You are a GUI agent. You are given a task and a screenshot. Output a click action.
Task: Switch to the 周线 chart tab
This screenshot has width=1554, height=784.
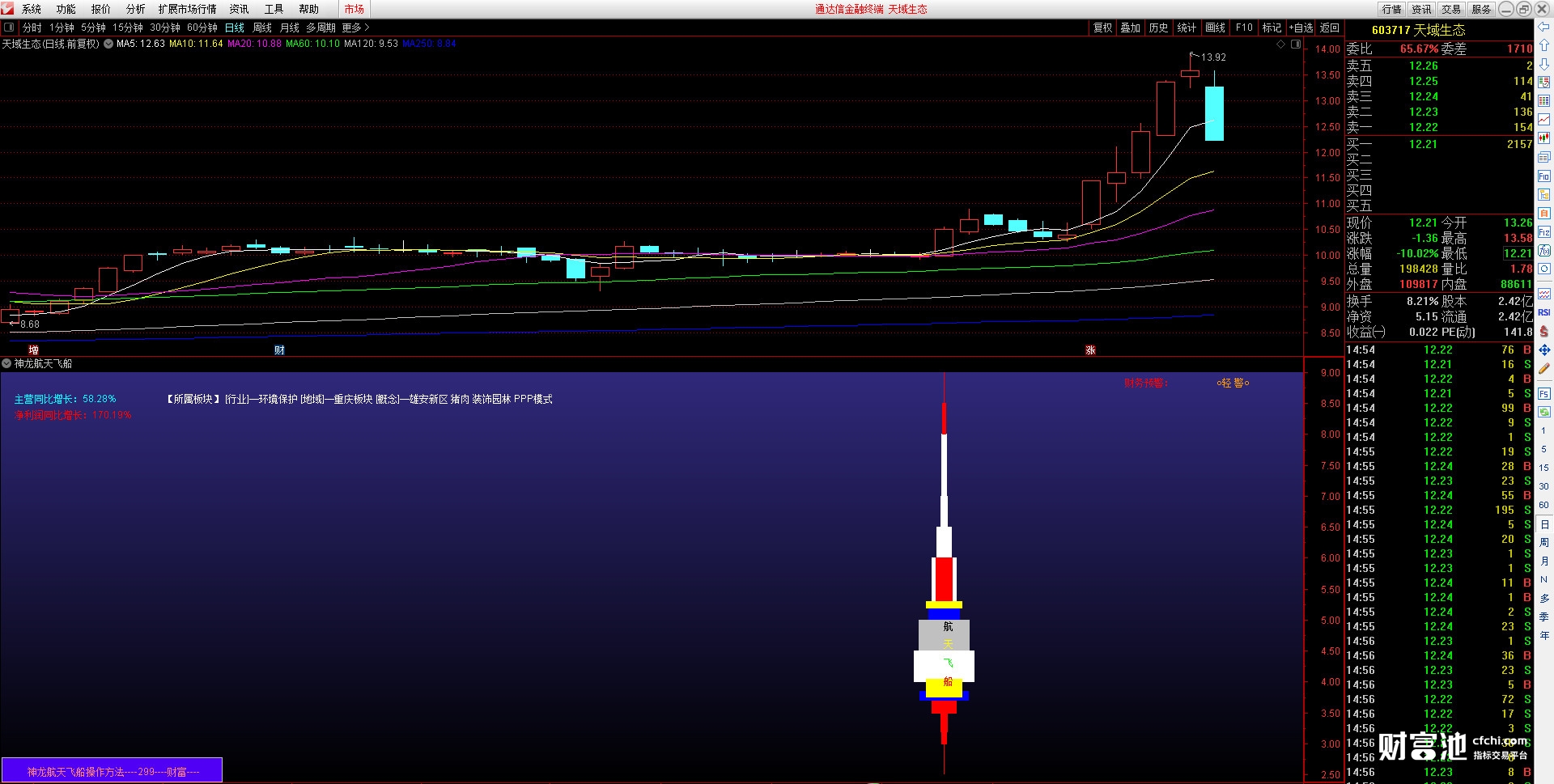pyautogui.click(x=262, y=28)
